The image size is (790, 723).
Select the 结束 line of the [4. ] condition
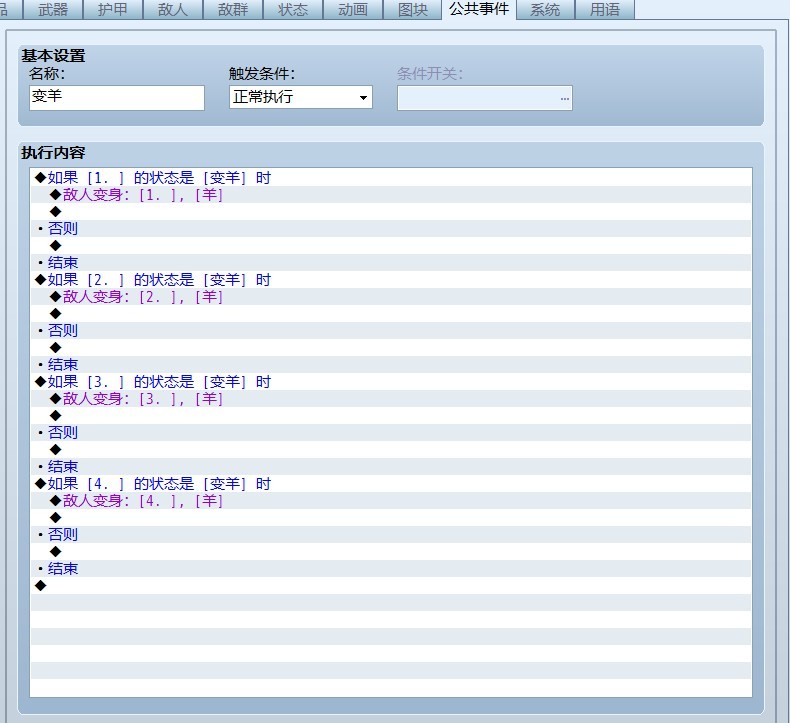click(x=391, y=569)
